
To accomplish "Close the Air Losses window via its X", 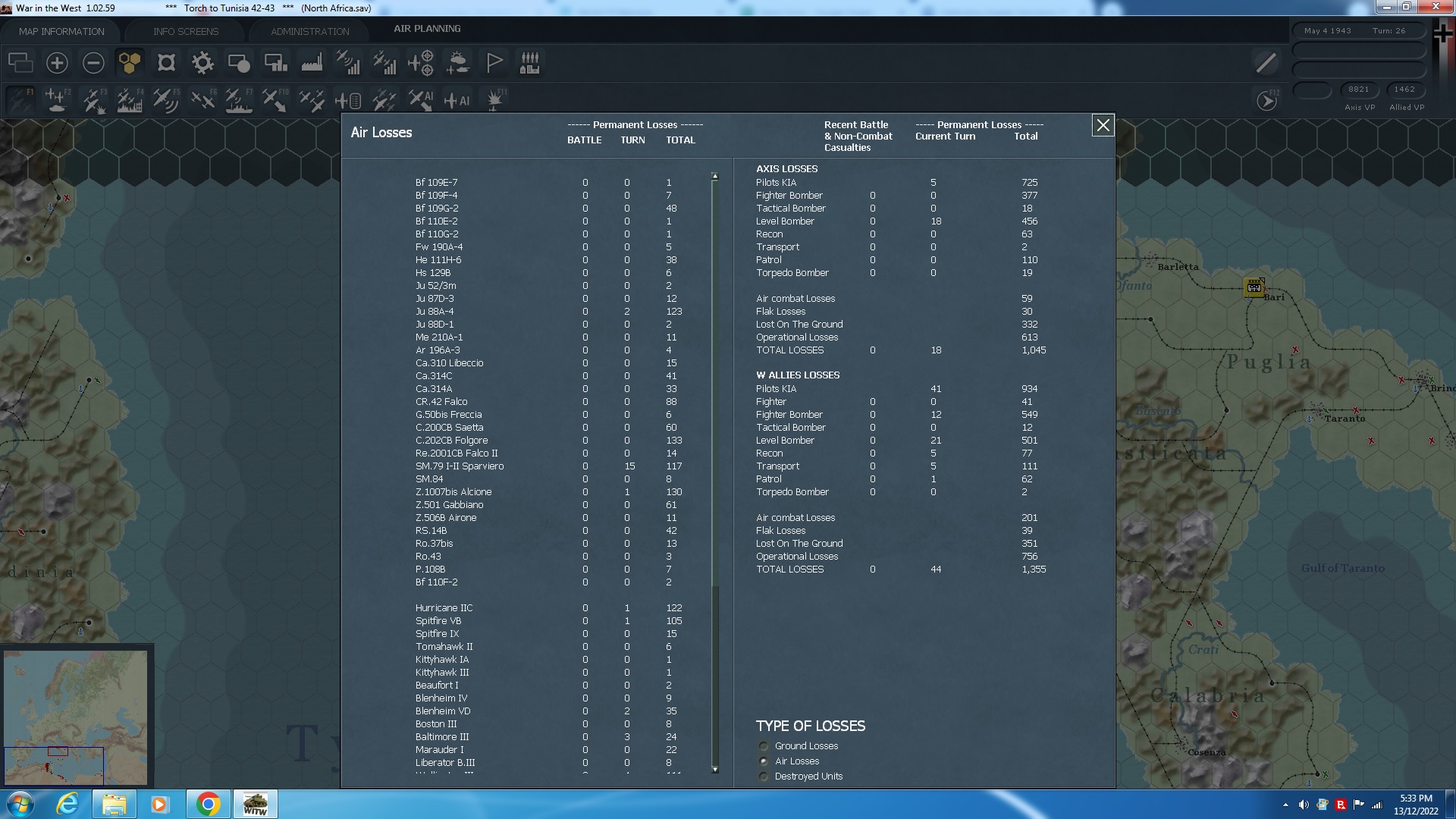I will pos(1103,126).
